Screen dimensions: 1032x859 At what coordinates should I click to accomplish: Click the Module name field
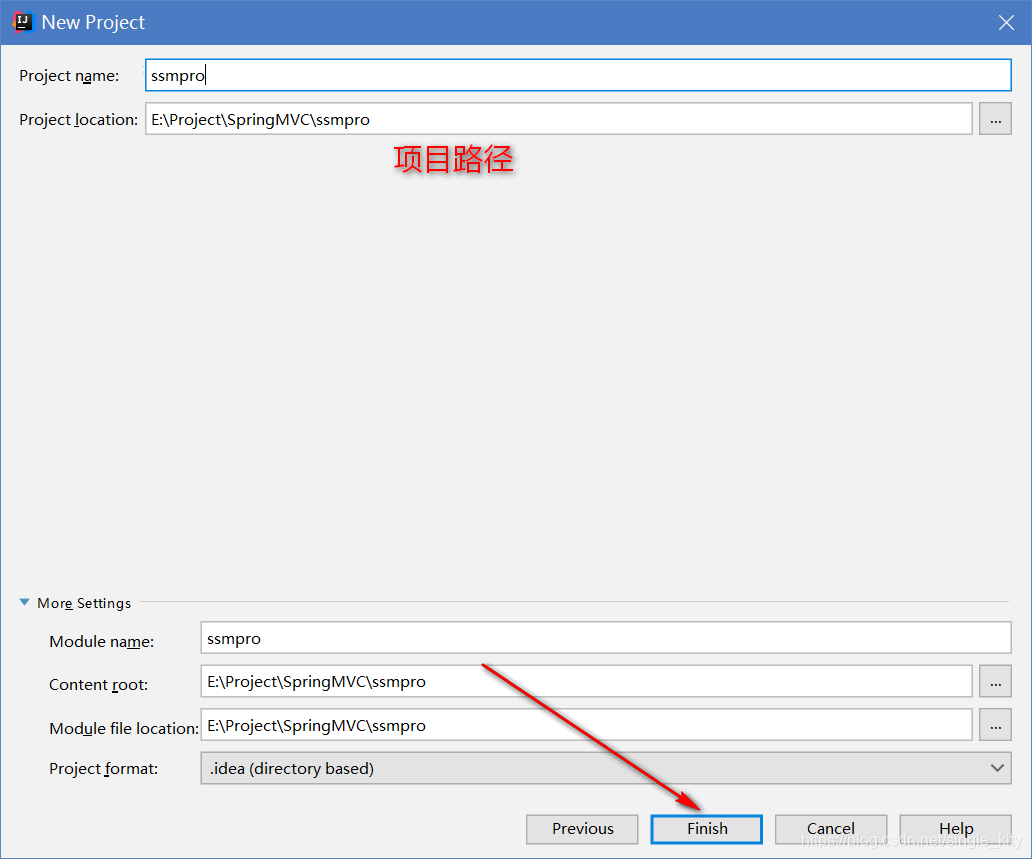pyautogui.click(x=606, y=638)
